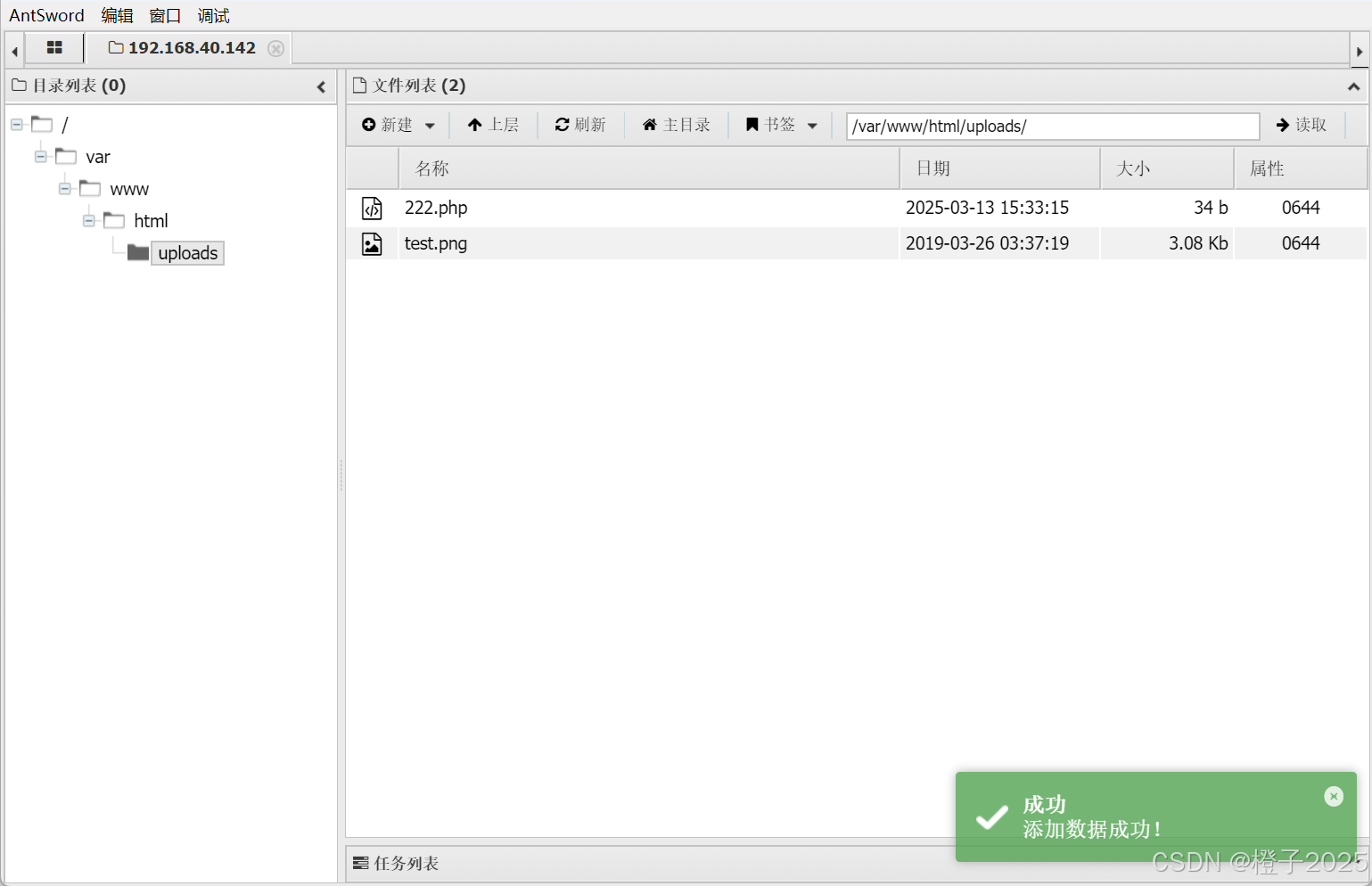Click date 2025-03-13 15:33:15
Screen dimensions: 1372x886
click(987, 208)
